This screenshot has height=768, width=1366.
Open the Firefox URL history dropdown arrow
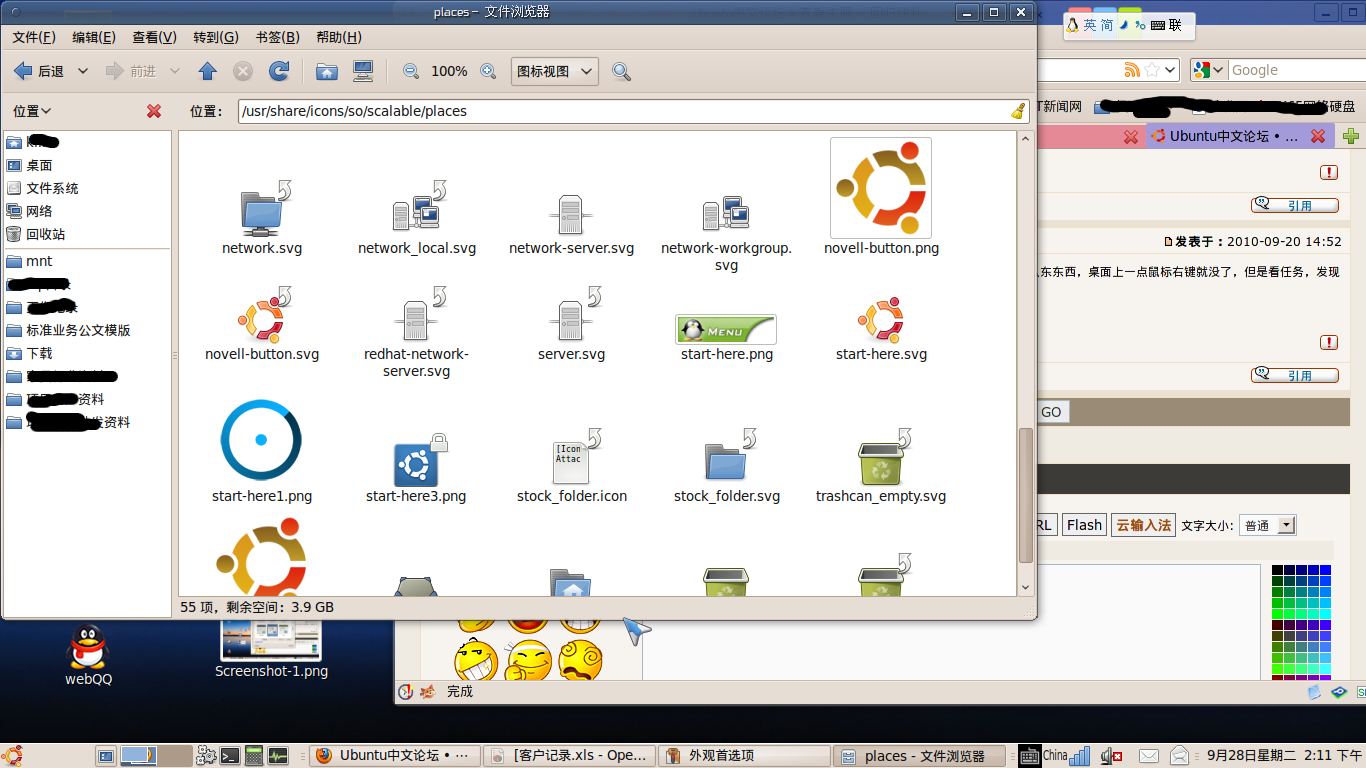(1171, 70)
